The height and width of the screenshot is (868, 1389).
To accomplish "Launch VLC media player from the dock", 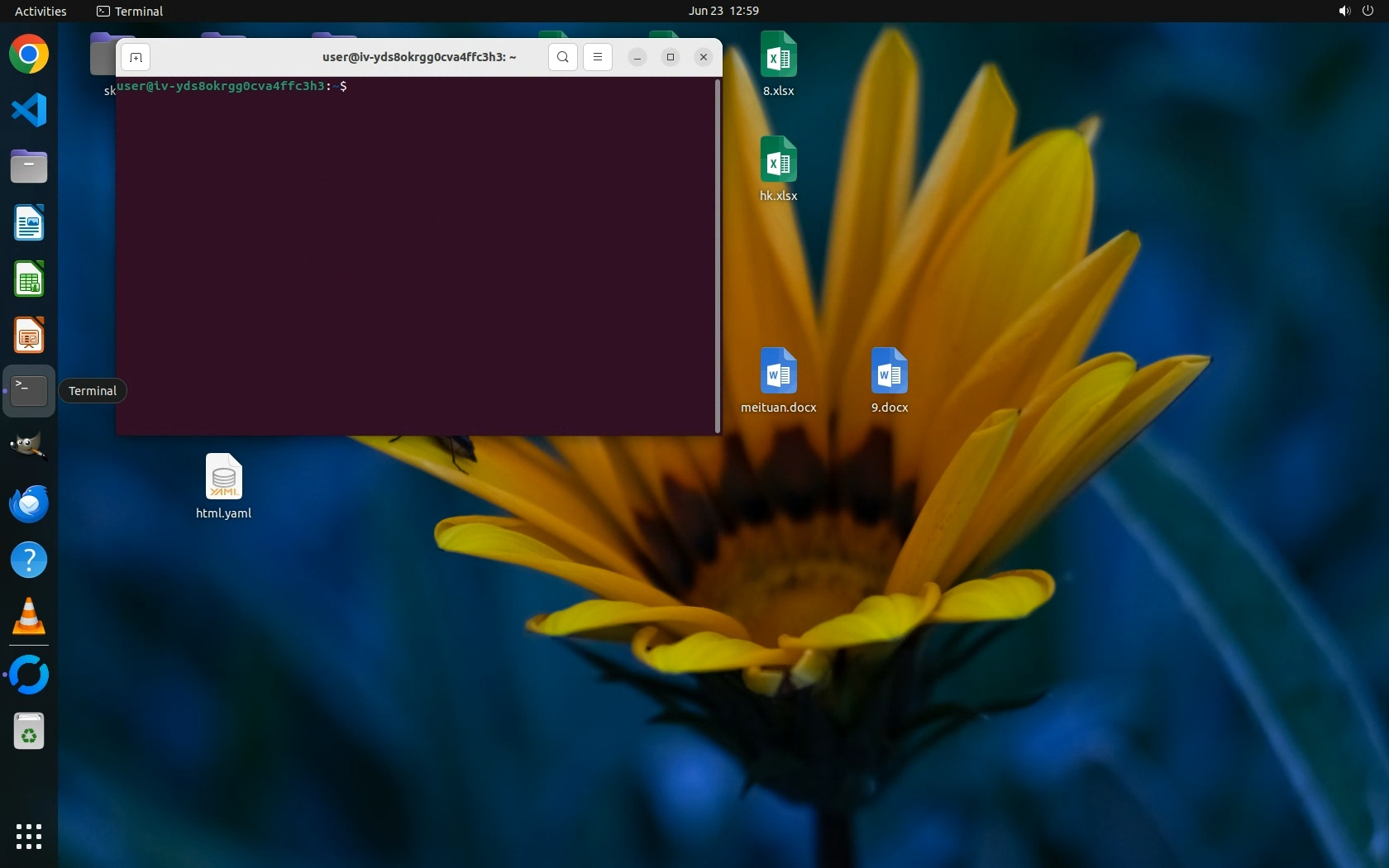I will [29, 617].
